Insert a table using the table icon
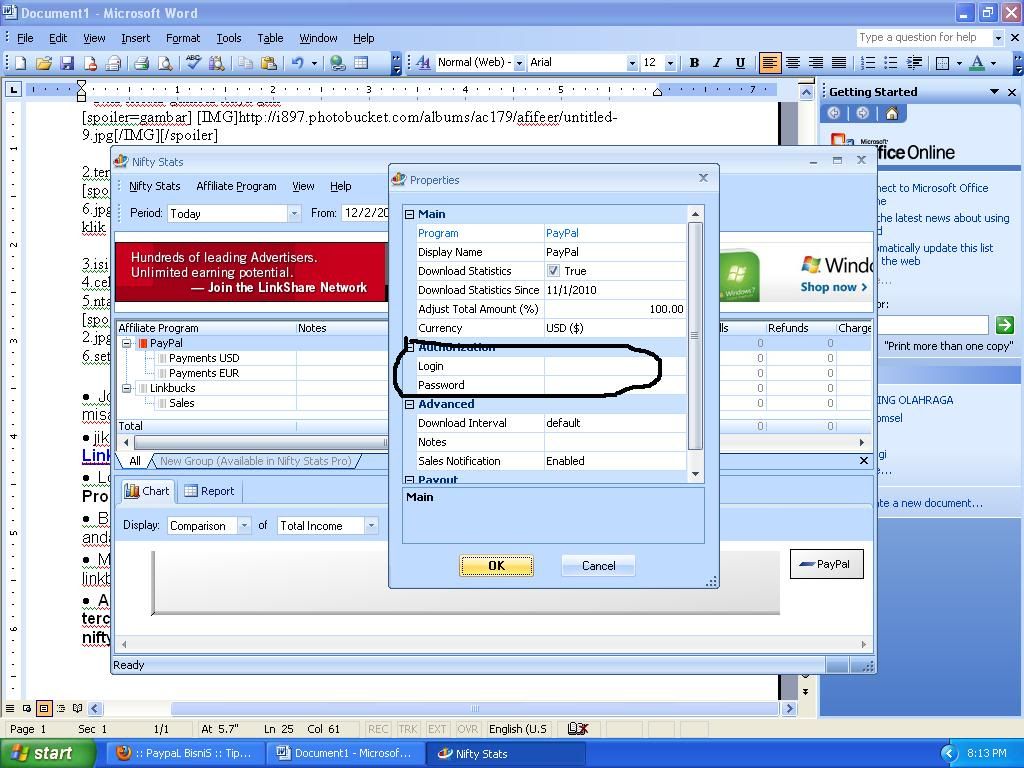 pos(360,63)
